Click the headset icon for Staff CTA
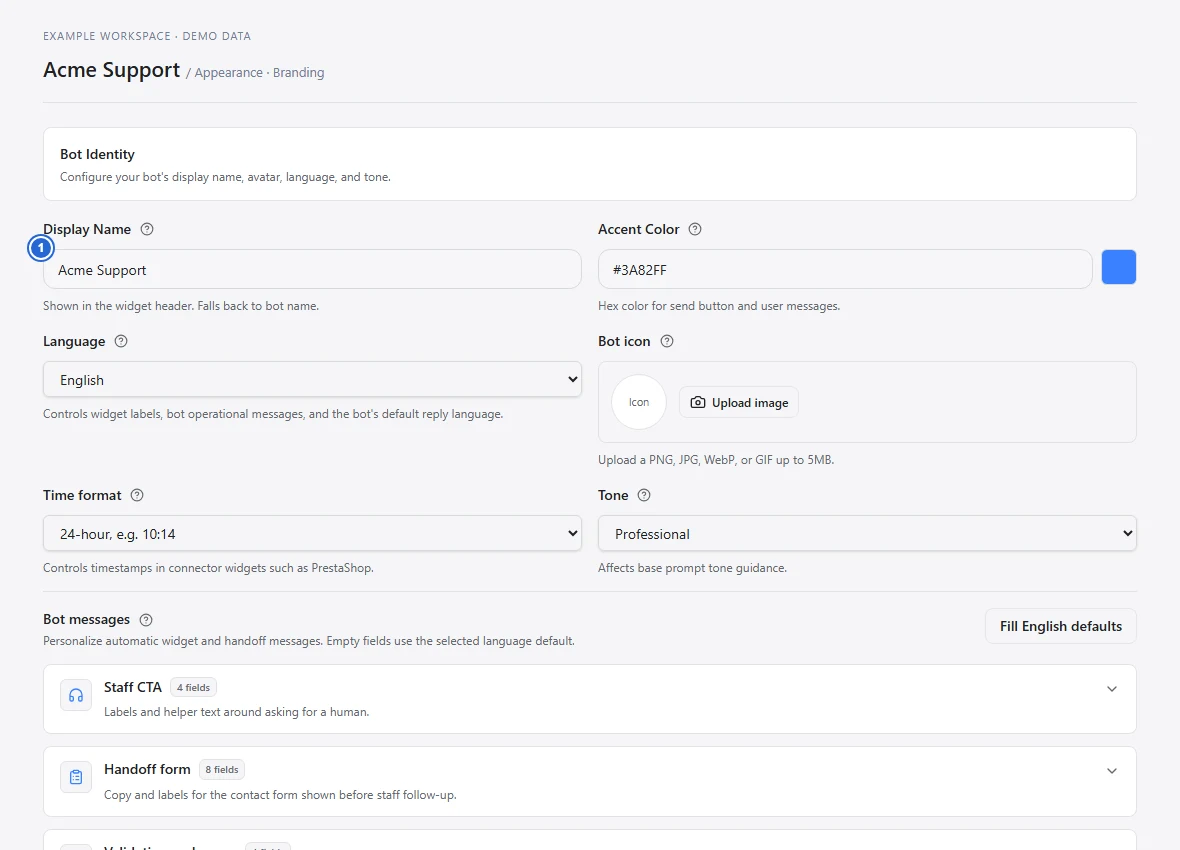 (x=76, y=696)
